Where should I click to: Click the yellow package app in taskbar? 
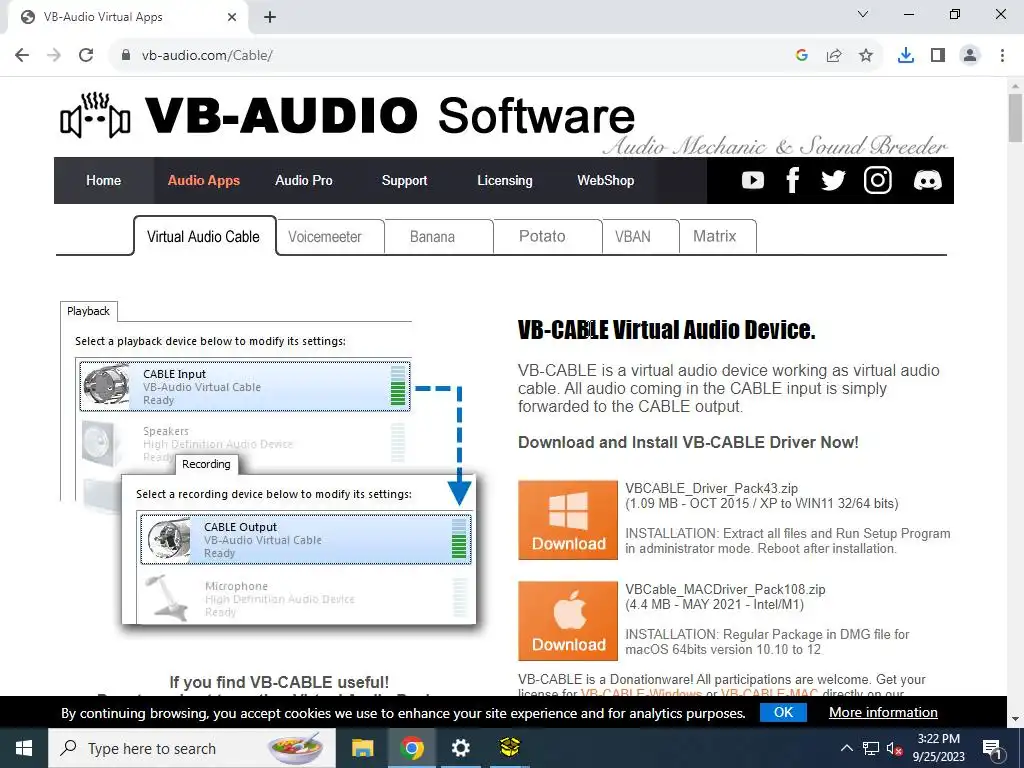point(509,748)
